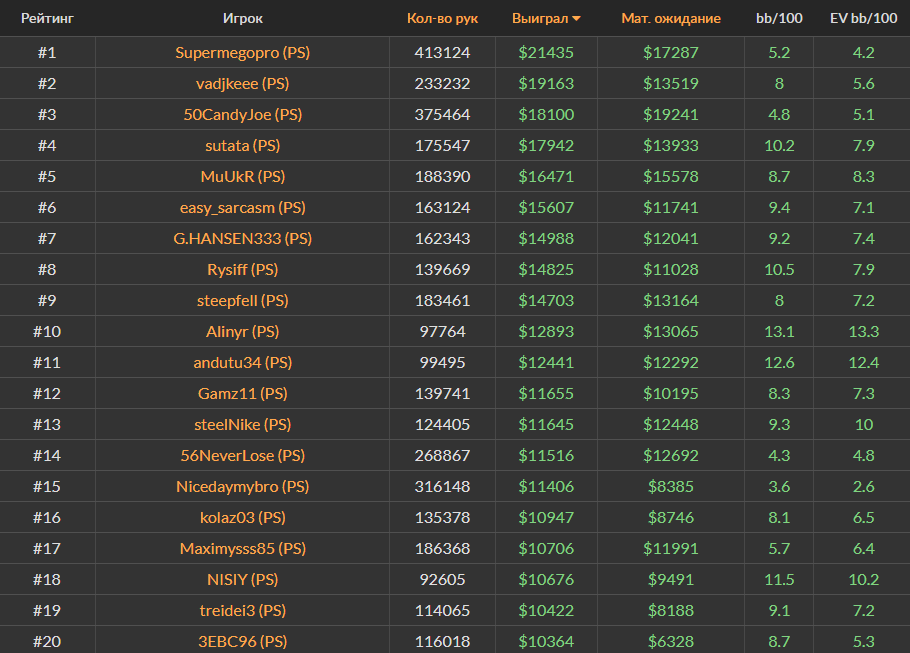The width and height of the screenshot is (910, 653).
Task: Open Nicedaymybro (PS) player link
Action: point(242,486)
